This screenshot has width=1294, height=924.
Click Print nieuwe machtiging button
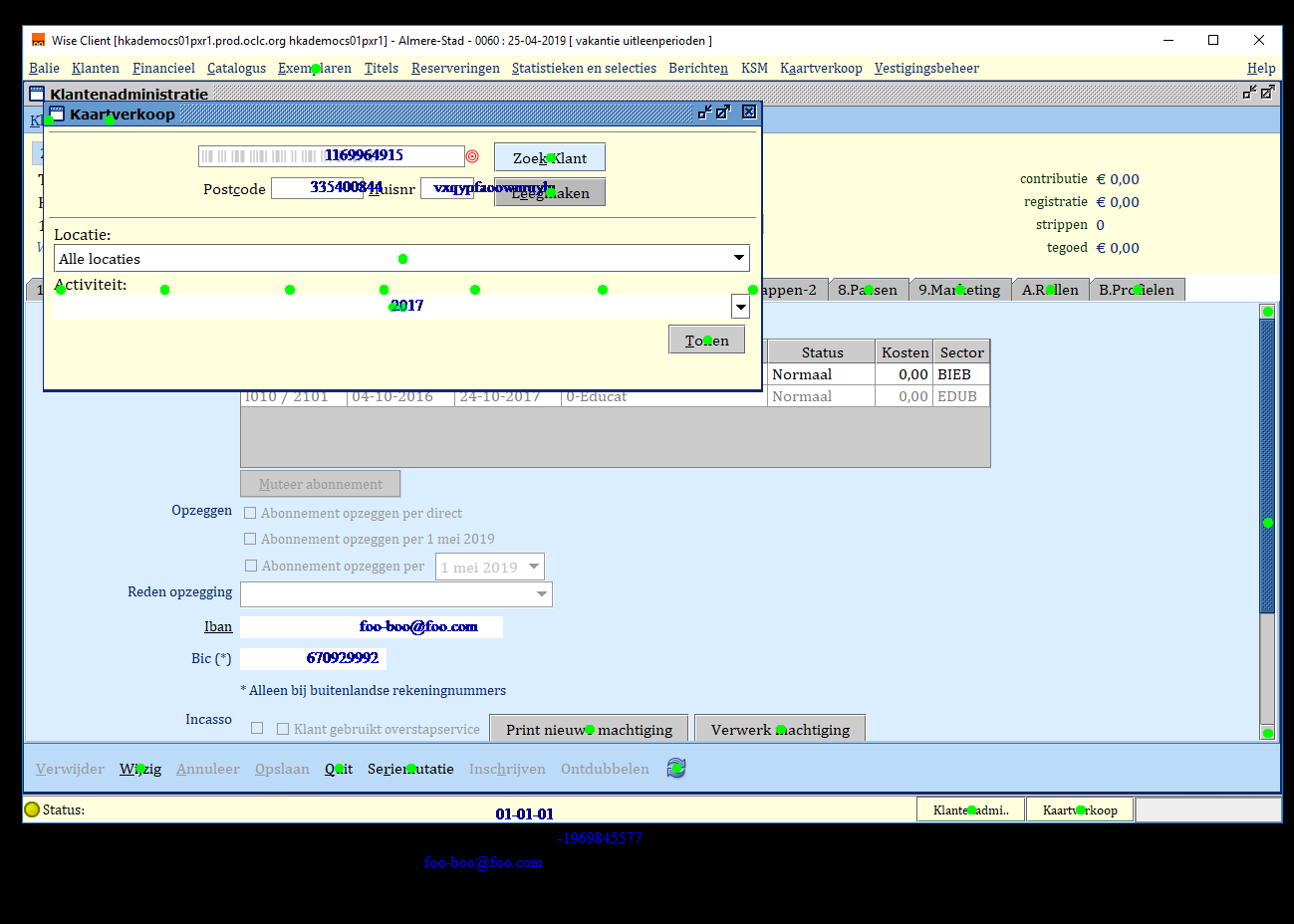589,729
